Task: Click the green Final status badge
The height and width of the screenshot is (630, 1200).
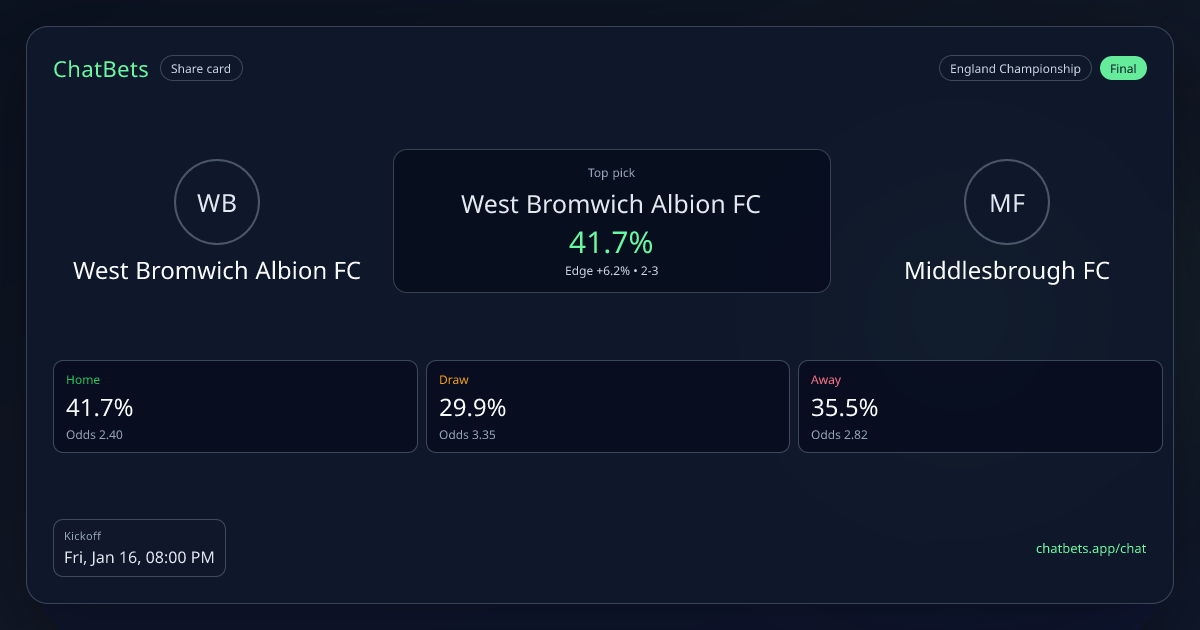Action: click(x=1123, y=69)
